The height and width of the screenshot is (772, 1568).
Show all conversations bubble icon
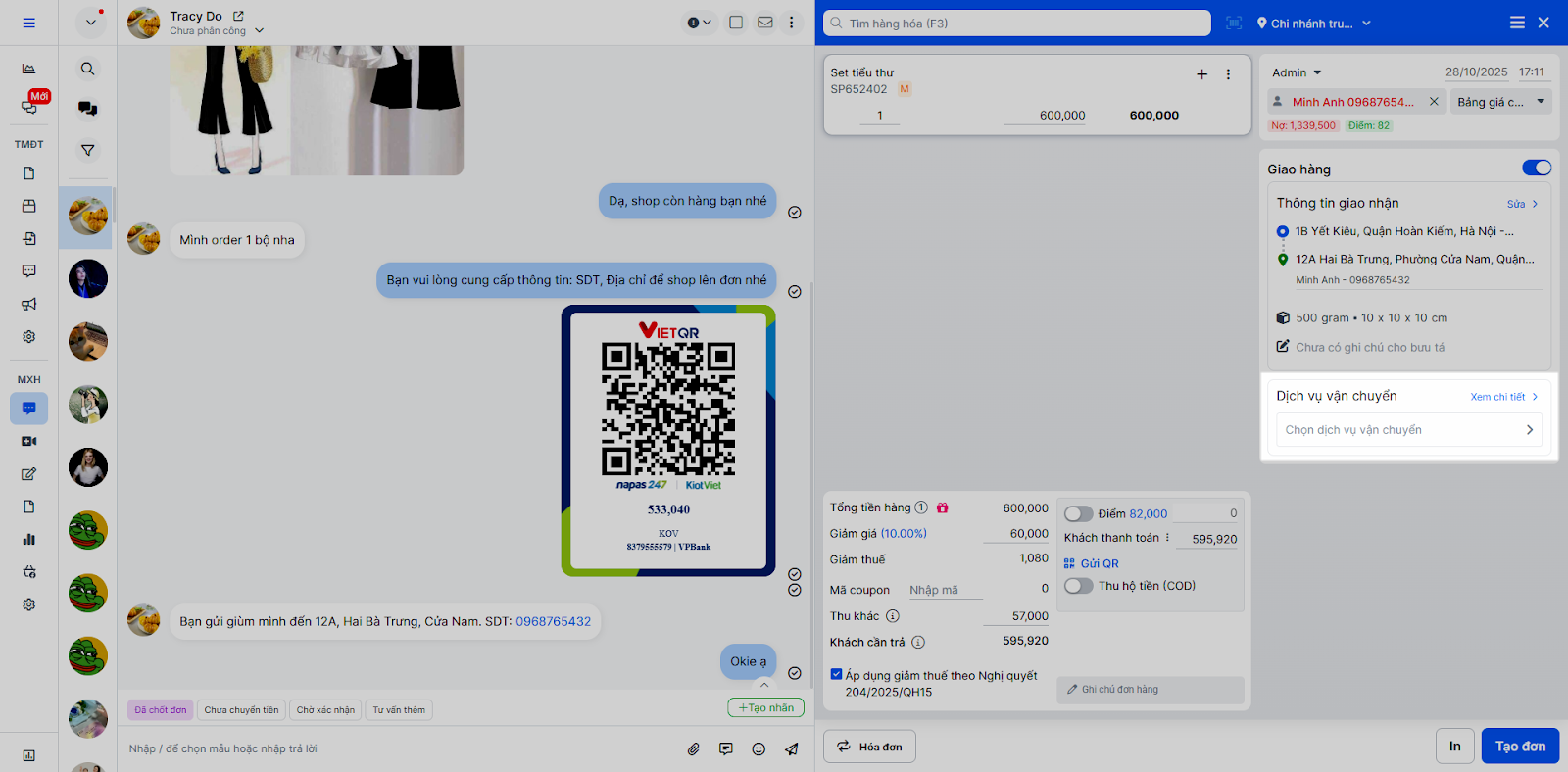click(x=88, y=109)
